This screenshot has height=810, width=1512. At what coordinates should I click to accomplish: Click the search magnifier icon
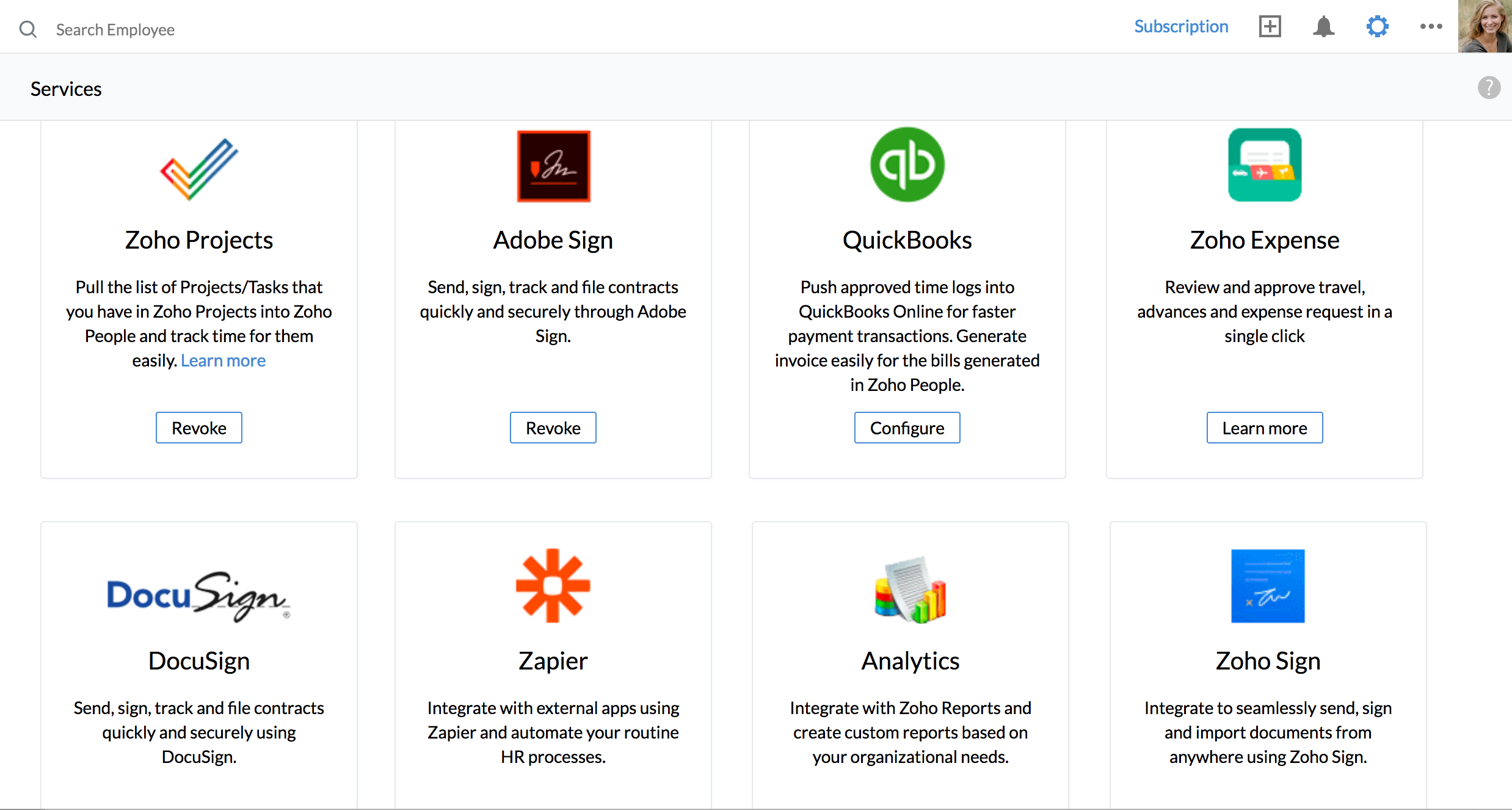click(28, 29)
